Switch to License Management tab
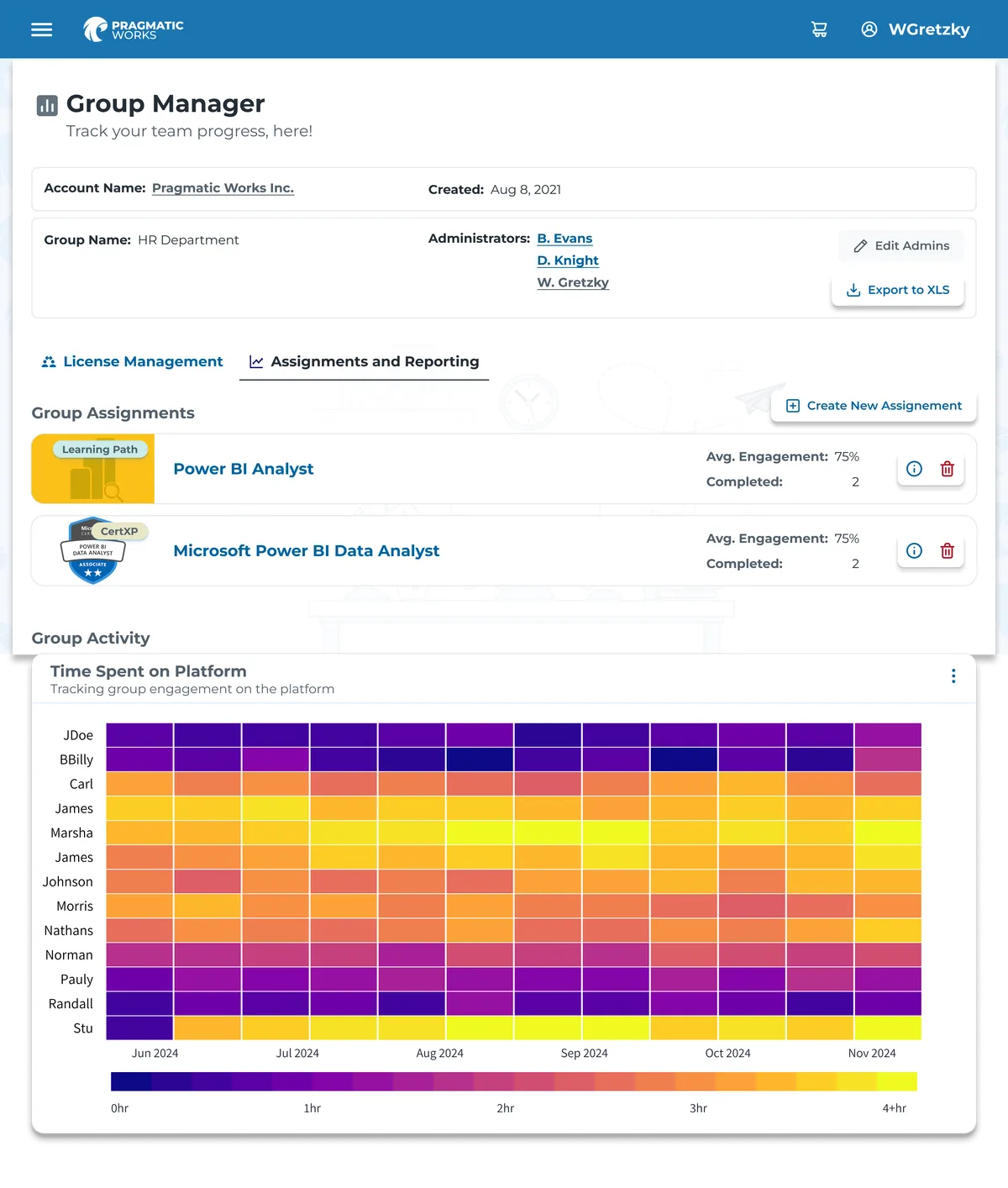 pyautogui.click(x=132, y=361)
